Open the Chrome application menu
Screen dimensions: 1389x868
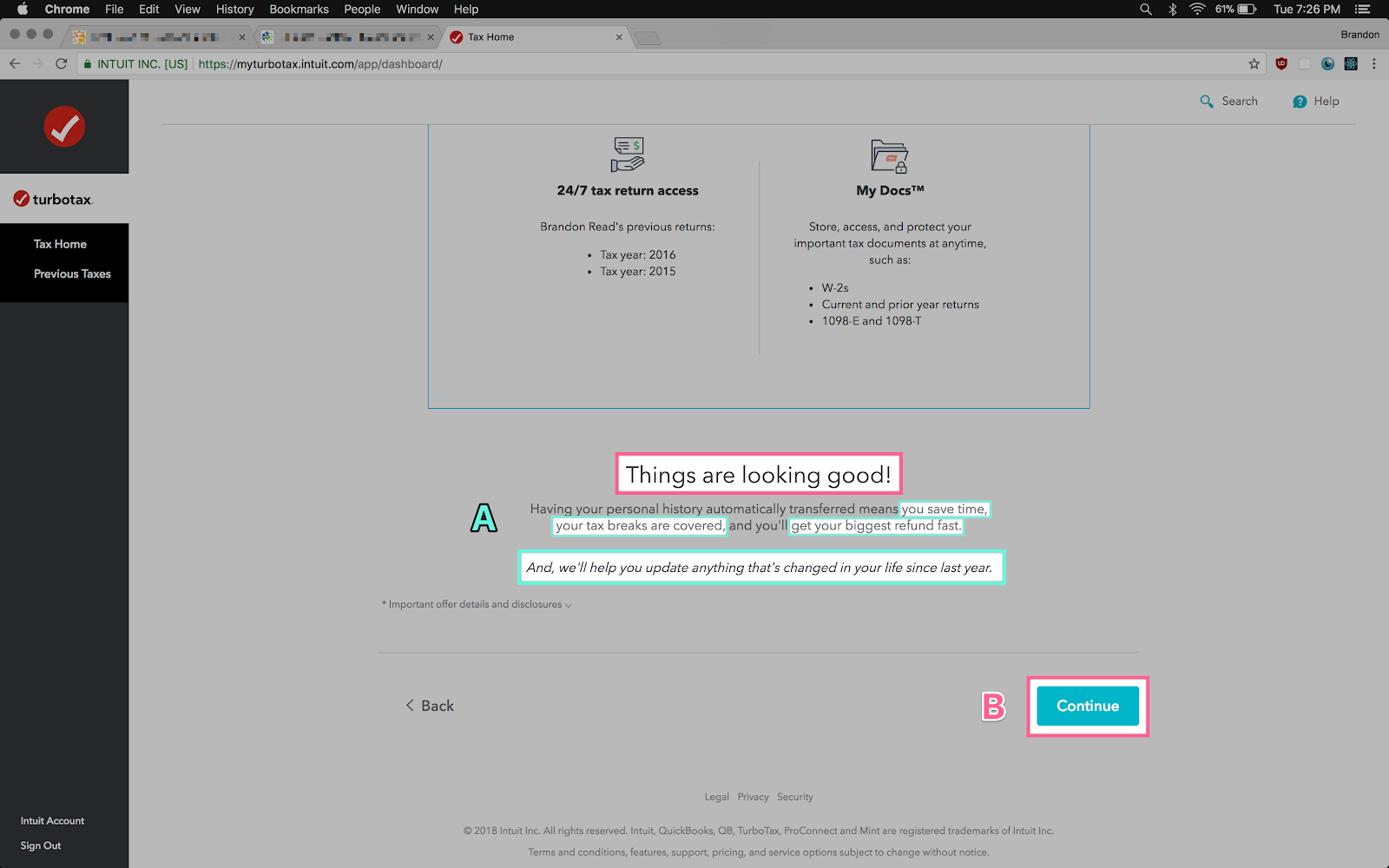pyautogui.click(x=67, y=9)
